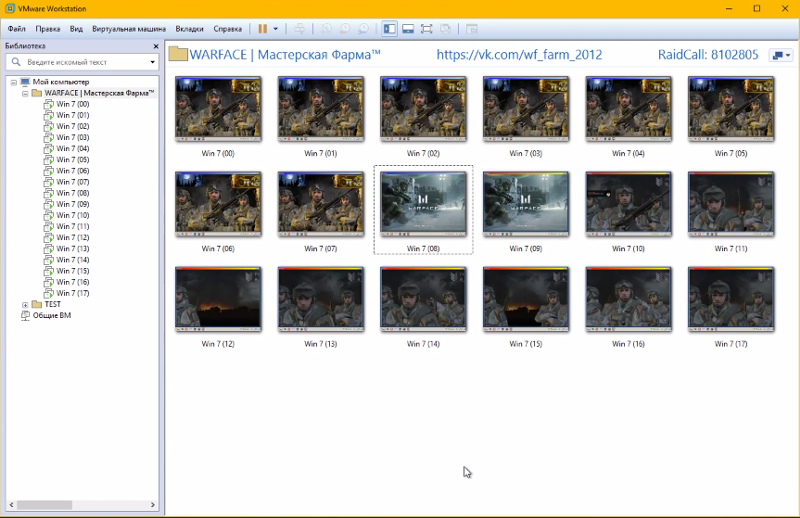Screen dimensions: 800x518
Task: Expand the TEST folder tree node
Action: point(25,305)
